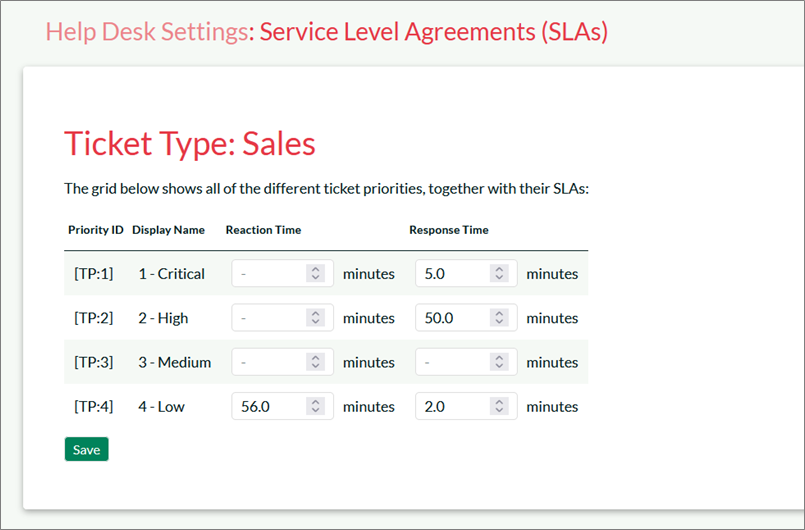Select the High Response Time field showing 50.0

tap(452, 318)
